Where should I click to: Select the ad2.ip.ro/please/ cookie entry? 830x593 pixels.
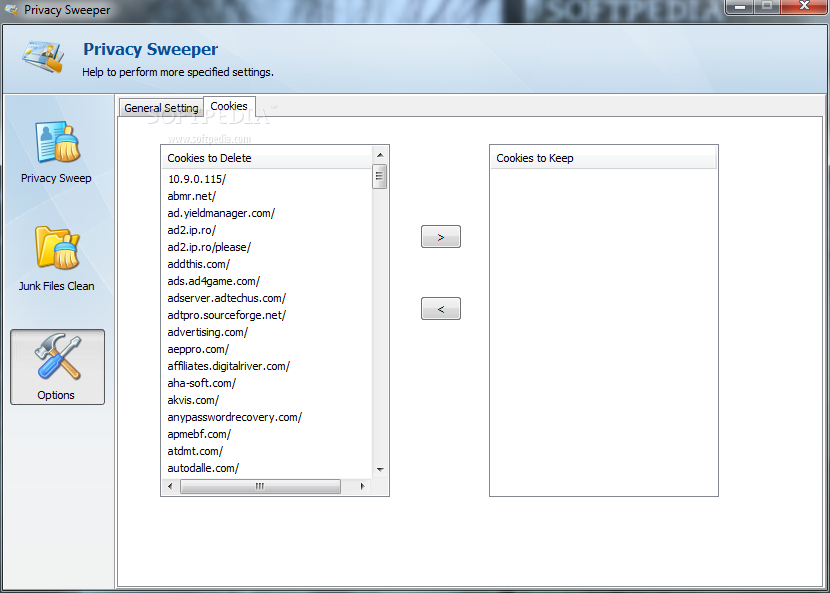pos(209,247)
